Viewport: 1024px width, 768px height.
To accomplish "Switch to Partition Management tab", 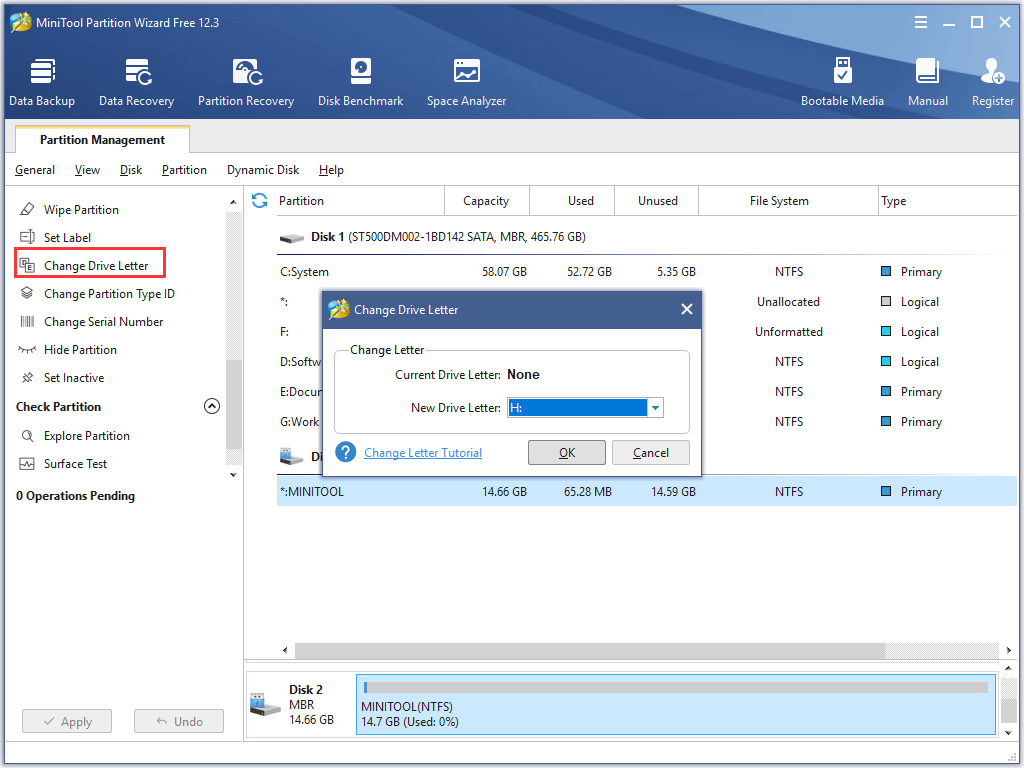I will click(x=103, y=140).
